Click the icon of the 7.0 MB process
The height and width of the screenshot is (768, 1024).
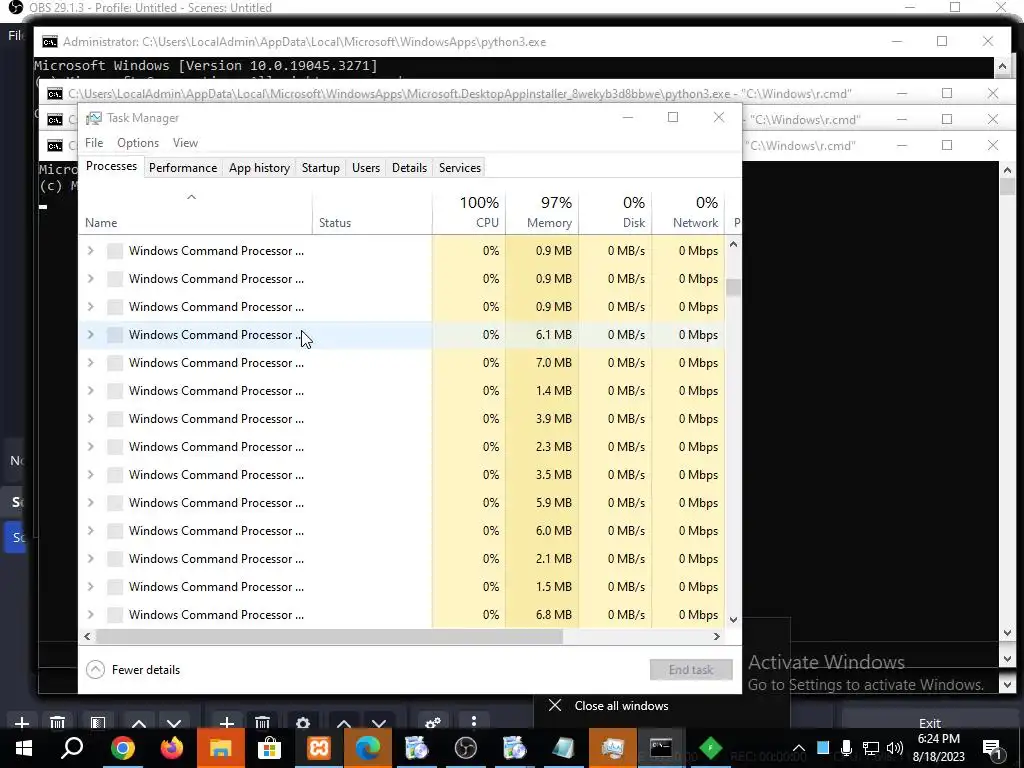(115, 362)
